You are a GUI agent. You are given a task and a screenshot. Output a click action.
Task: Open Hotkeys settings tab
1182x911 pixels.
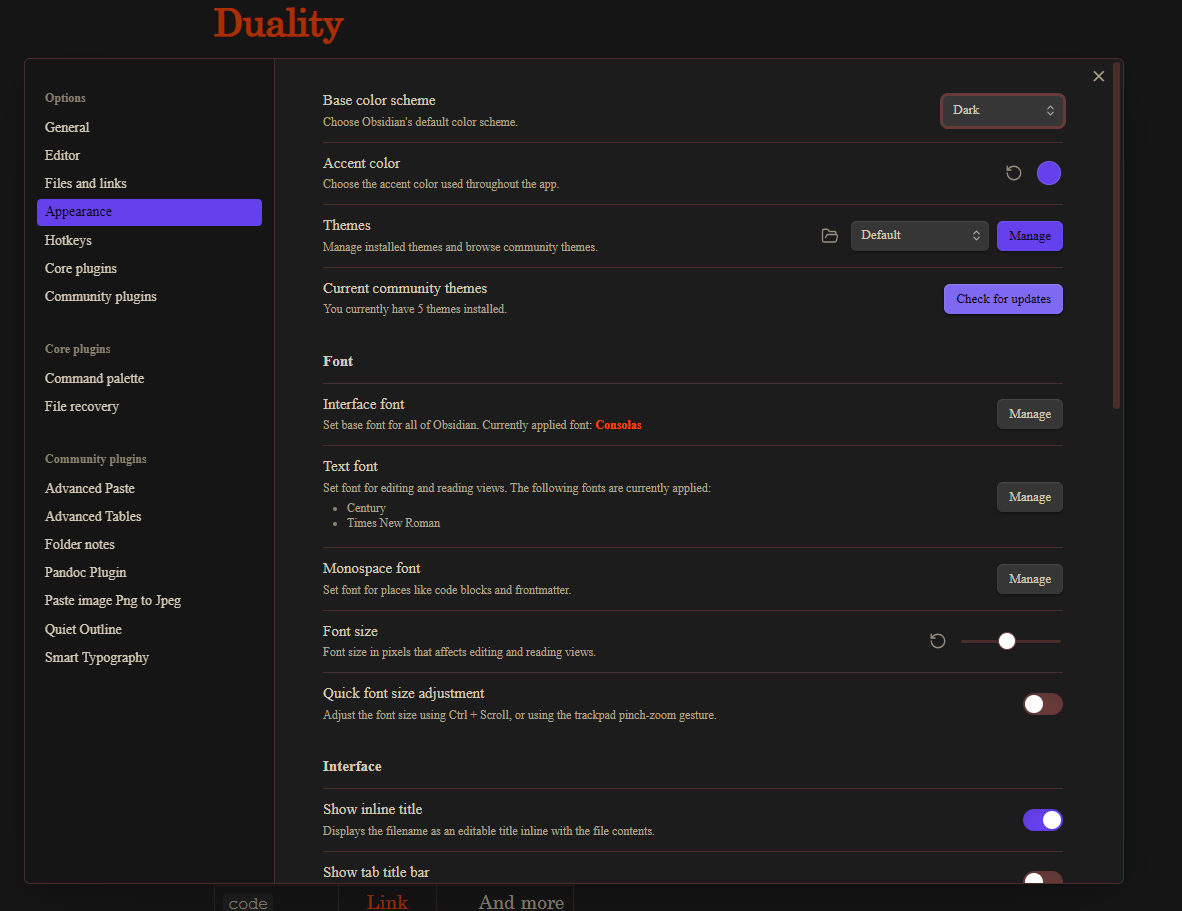coord(149,240)
